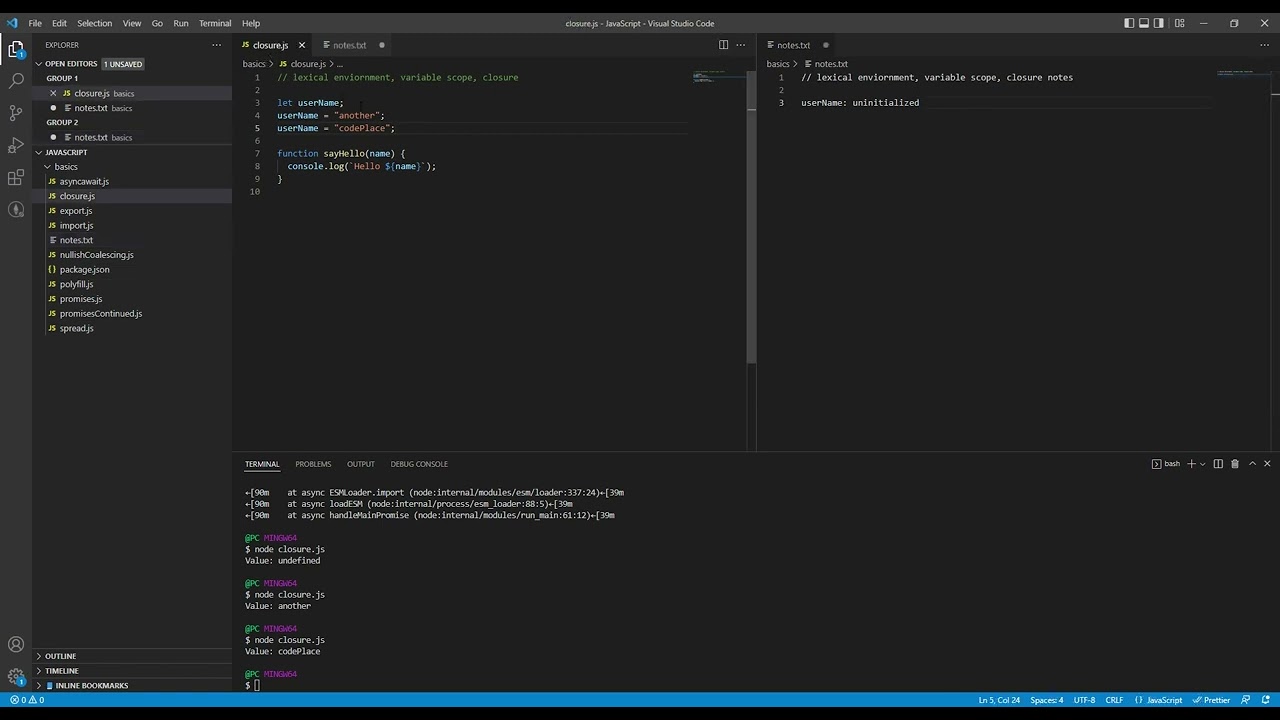Switch to the notes.txt tab in left group
This screenshot has width=1280, height=720.
point(349,45)
